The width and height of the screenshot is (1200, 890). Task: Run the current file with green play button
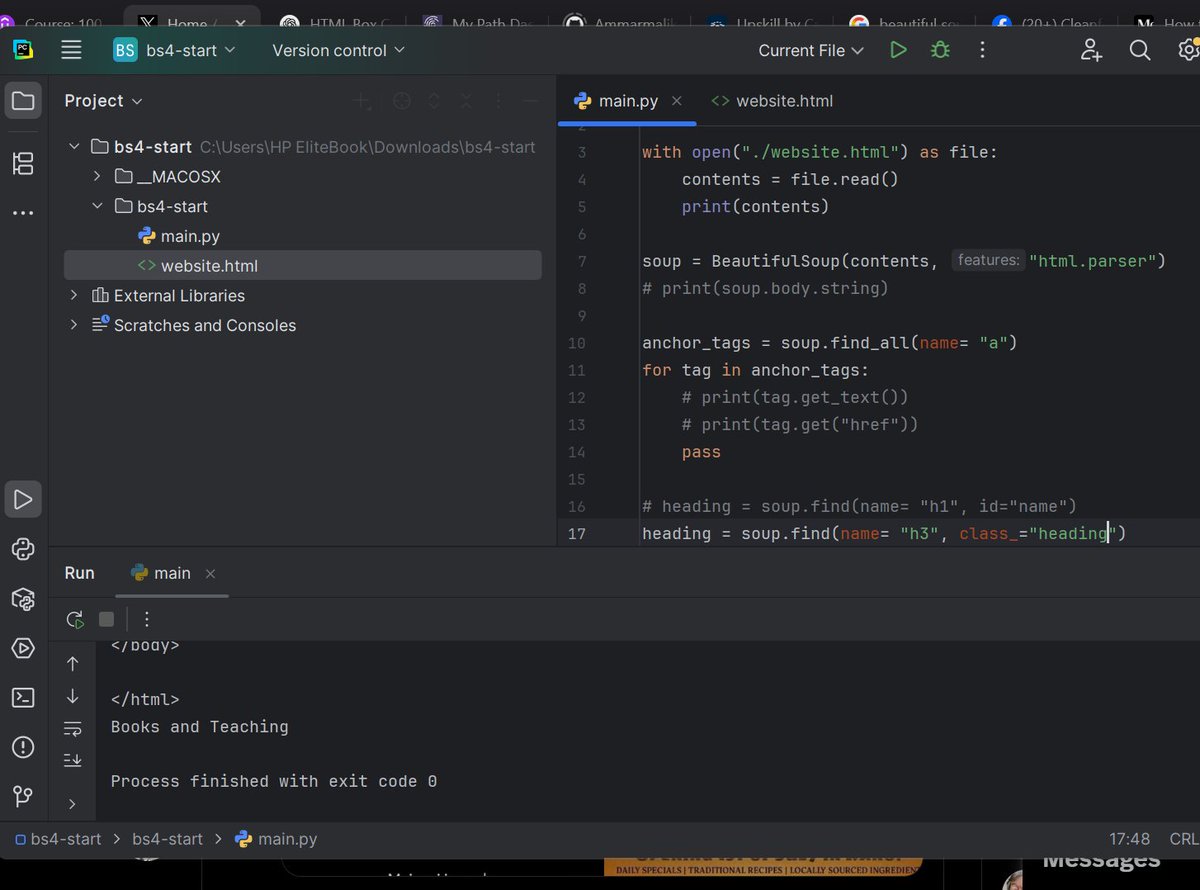click(898, 50)
